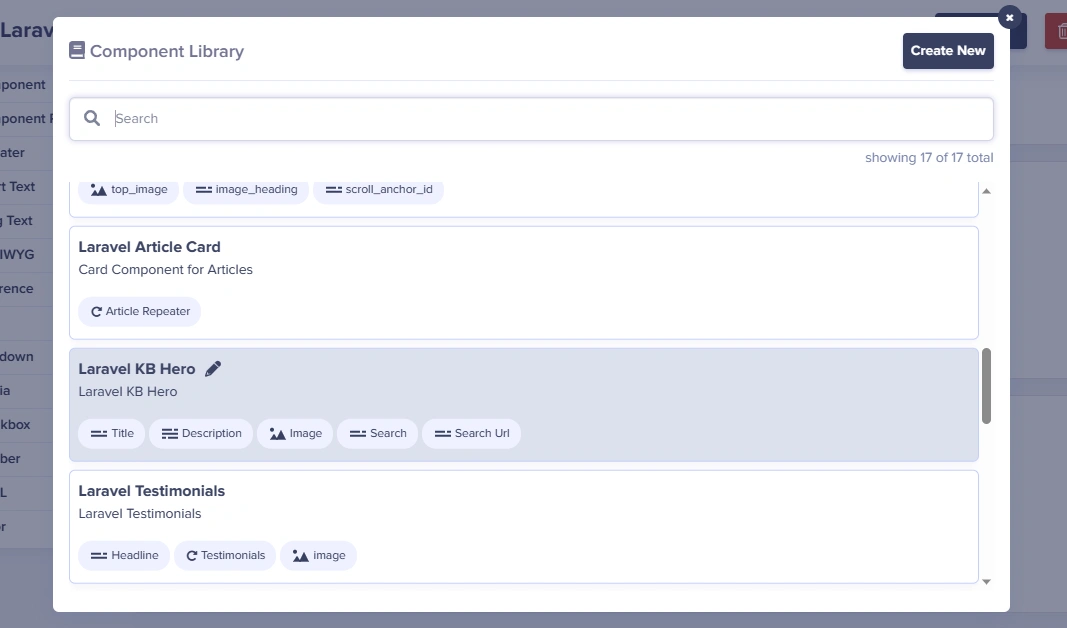Click the repeater icon in Article Repeater tag
This screenshot has width=1067, height=628.
96,312
